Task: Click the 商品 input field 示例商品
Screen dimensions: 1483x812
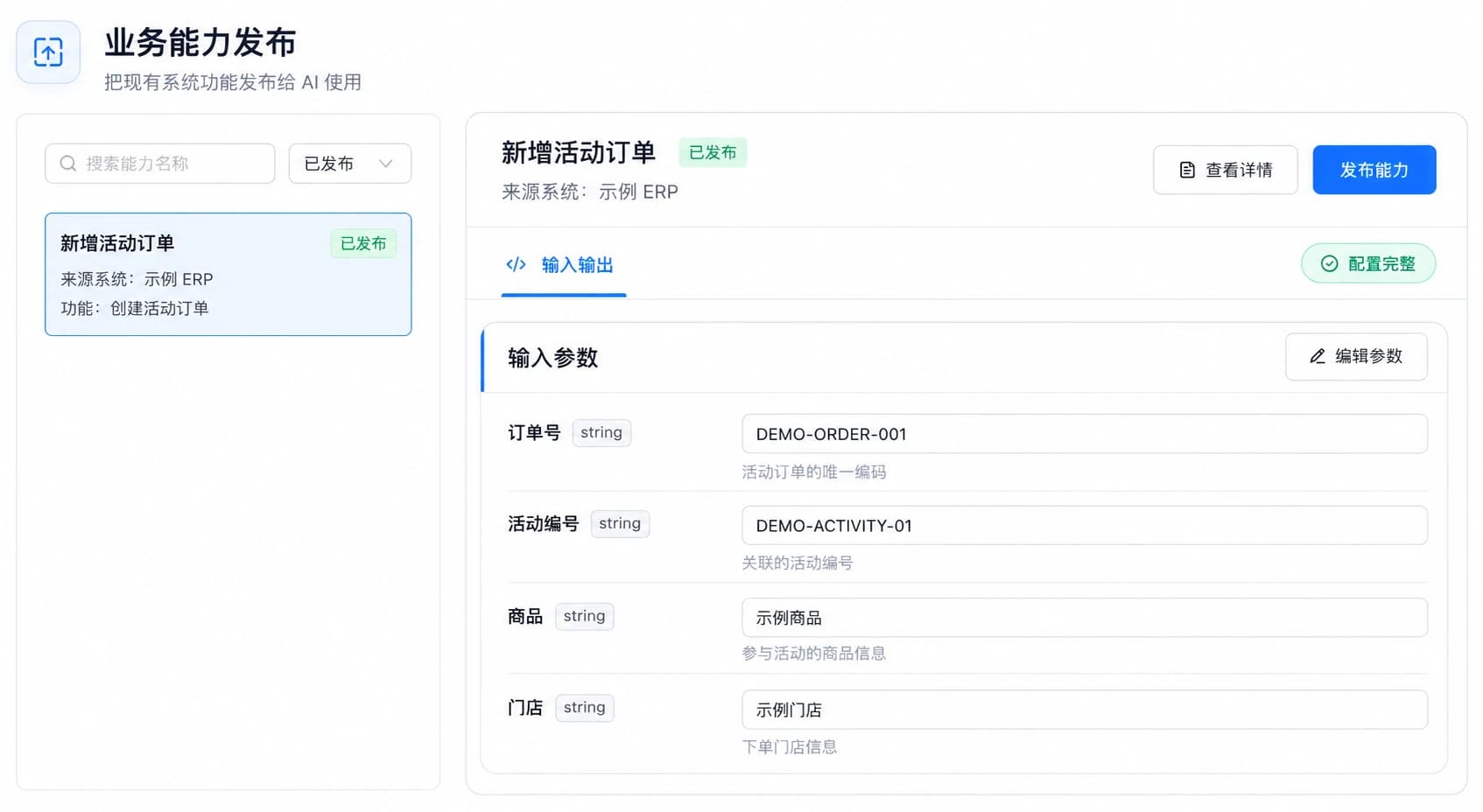Action: click(x=1085, y=618)
